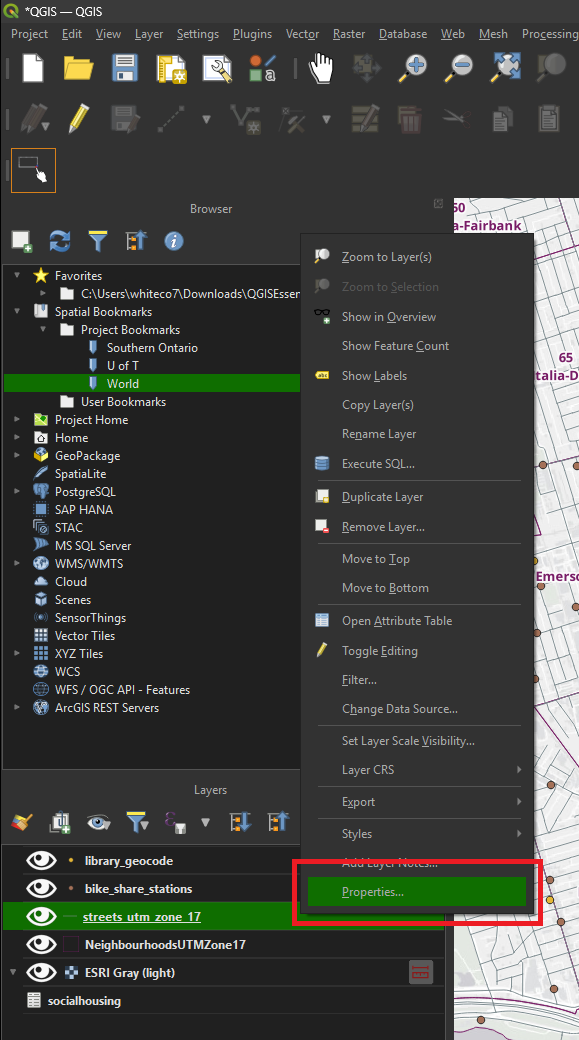The height and width of the screenshot is (1040, 579).
Task: Click the Browser panel float button
Action: click(438, 204)
